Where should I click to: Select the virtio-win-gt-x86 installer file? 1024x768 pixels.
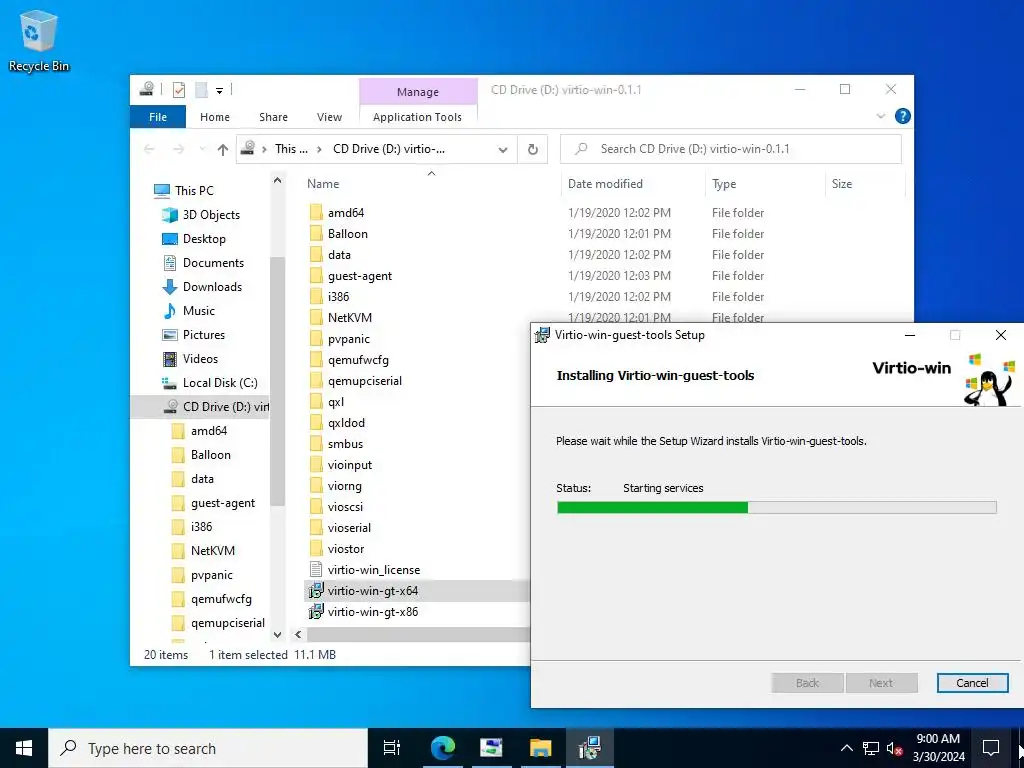(372, 612)
